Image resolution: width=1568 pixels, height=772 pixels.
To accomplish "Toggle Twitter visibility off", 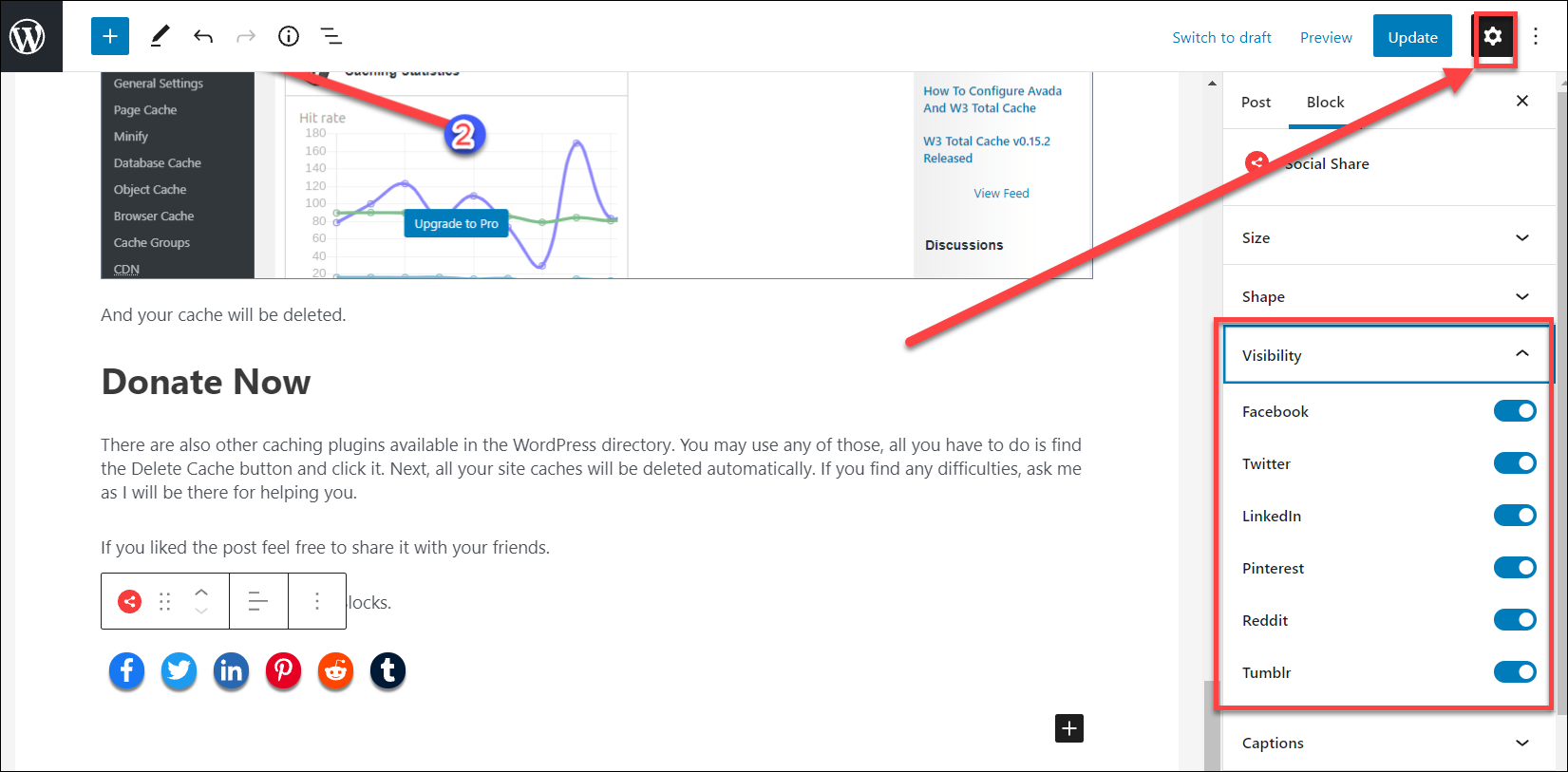I will click(x=1515, y=463).
